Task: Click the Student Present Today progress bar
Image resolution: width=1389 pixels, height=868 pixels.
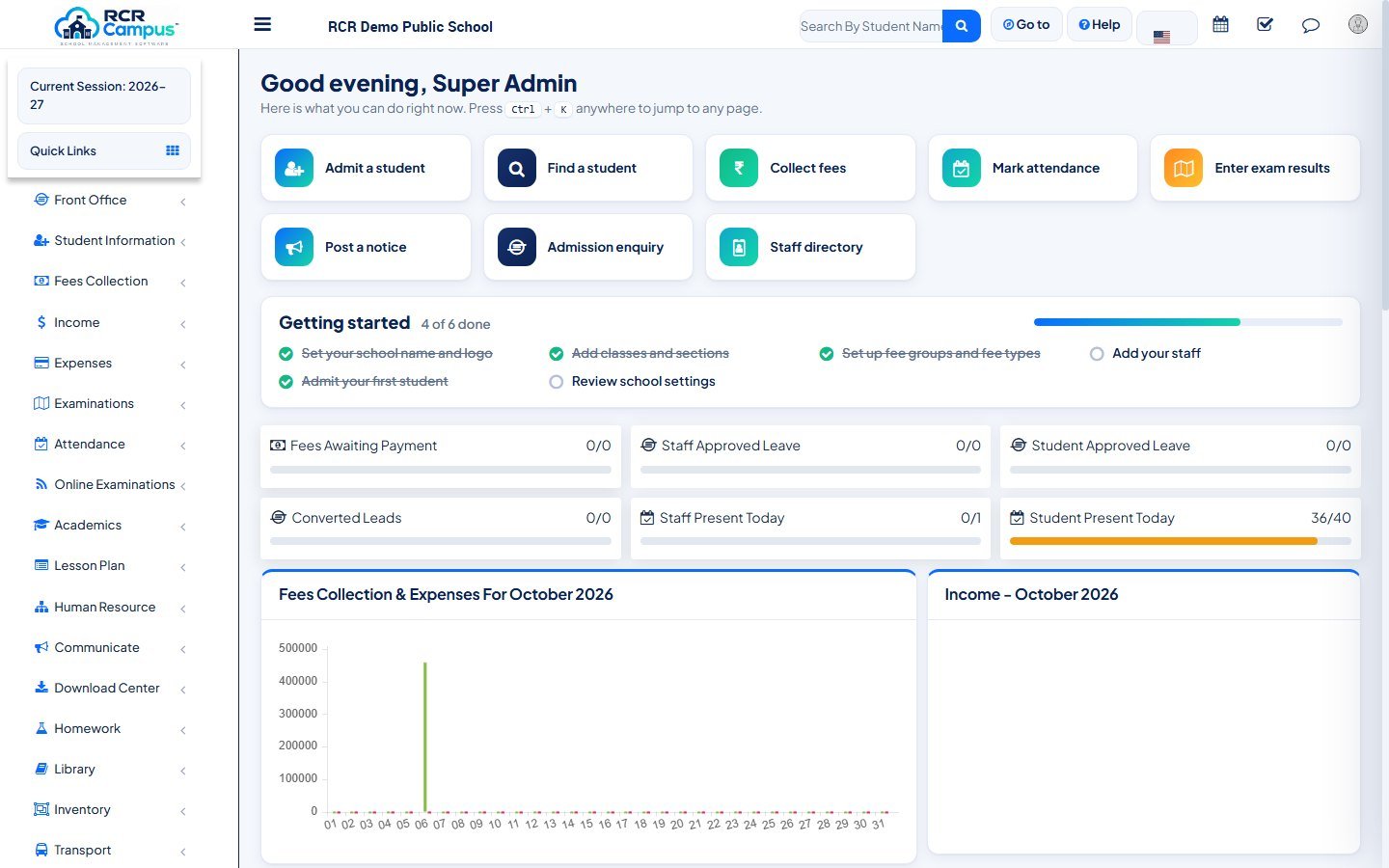Action: (1181, 541)
